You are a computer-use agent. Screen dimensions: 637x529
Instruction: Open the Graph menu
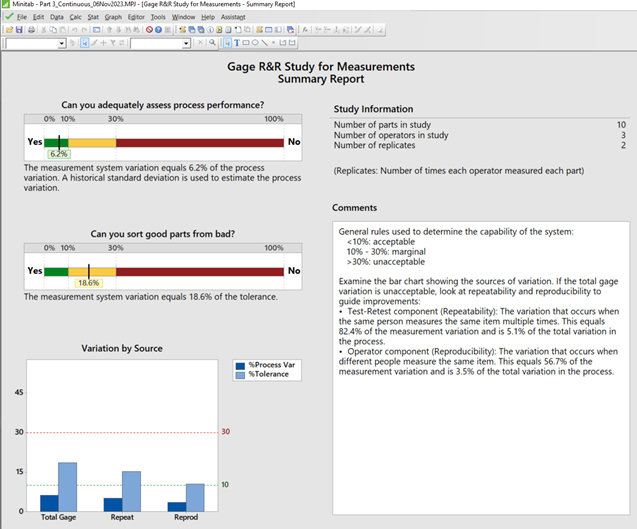[113, 17]
